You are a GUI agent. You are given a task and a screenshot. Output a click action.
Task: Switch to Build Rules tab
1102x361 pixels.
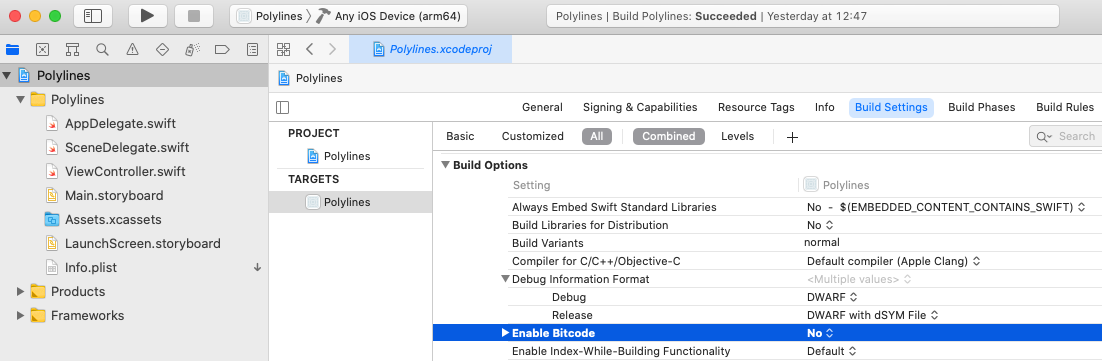1065,107
